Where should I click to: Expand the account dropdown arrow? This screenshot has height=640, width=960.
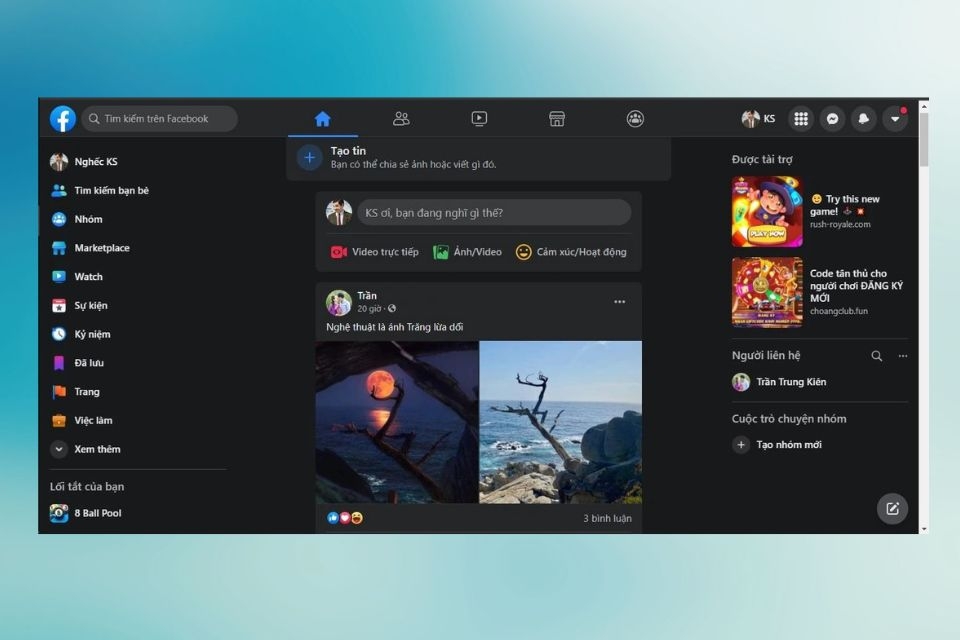click(x=894, y=119)
